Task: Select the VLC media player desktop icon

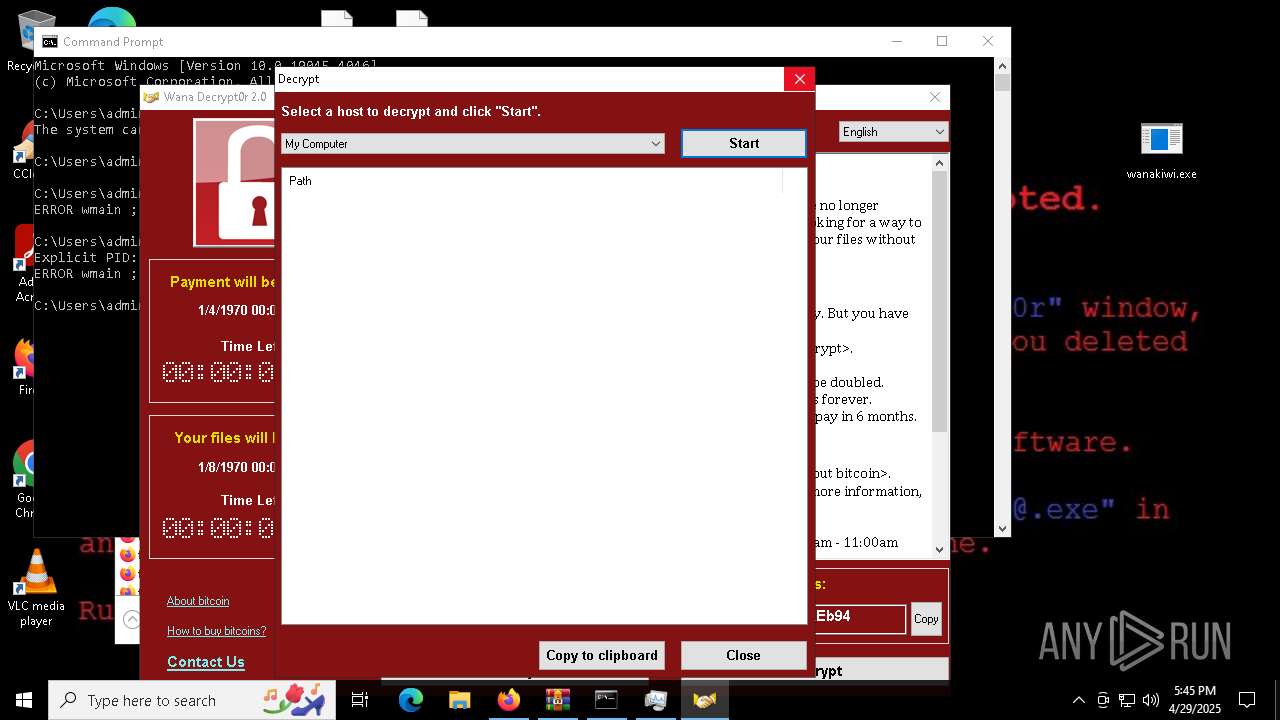Action: pyautogui.click(x=36, y=588)
